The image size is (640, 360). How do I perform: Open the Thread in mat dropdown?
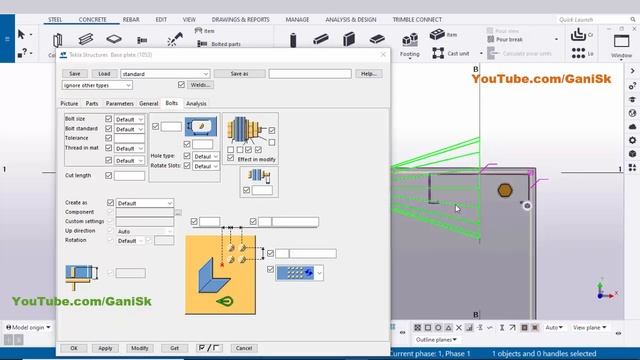coord(129,149)
